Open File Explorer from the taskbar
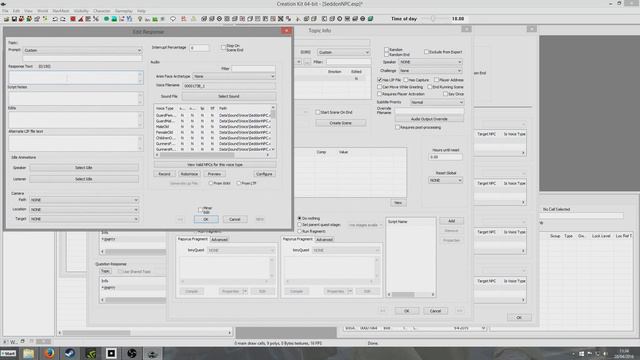This screenshot has width=640, height=360. [29, 353]
